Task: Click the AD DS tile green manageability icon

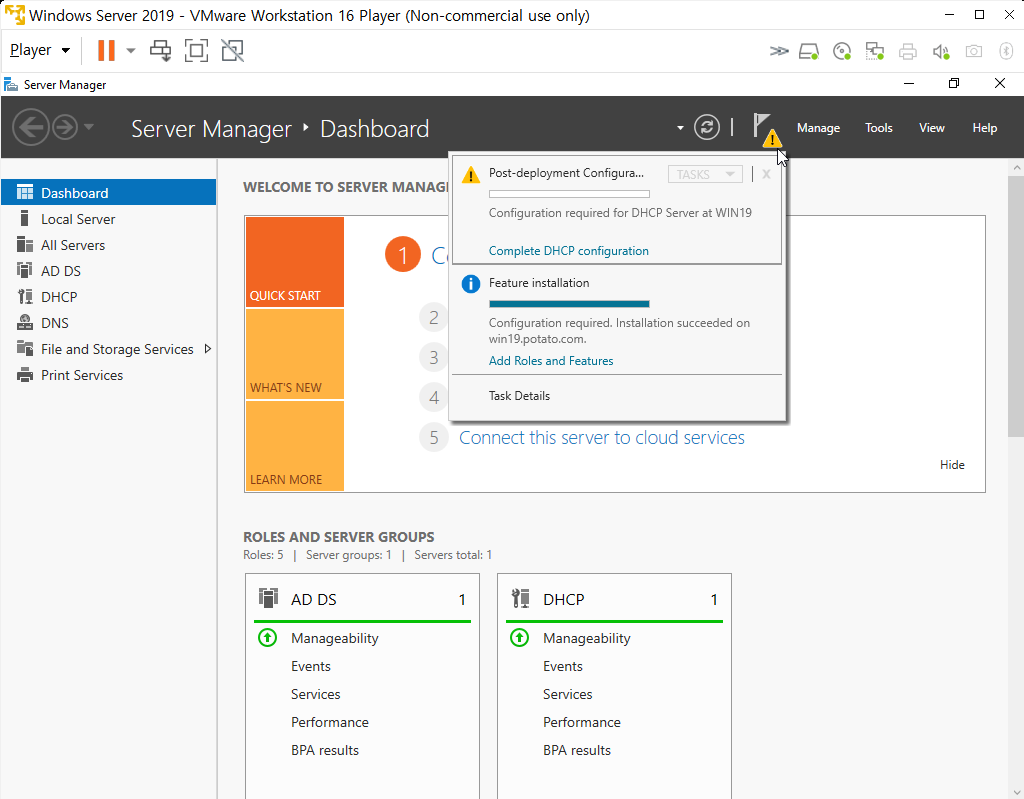Action: click(267, 638)
